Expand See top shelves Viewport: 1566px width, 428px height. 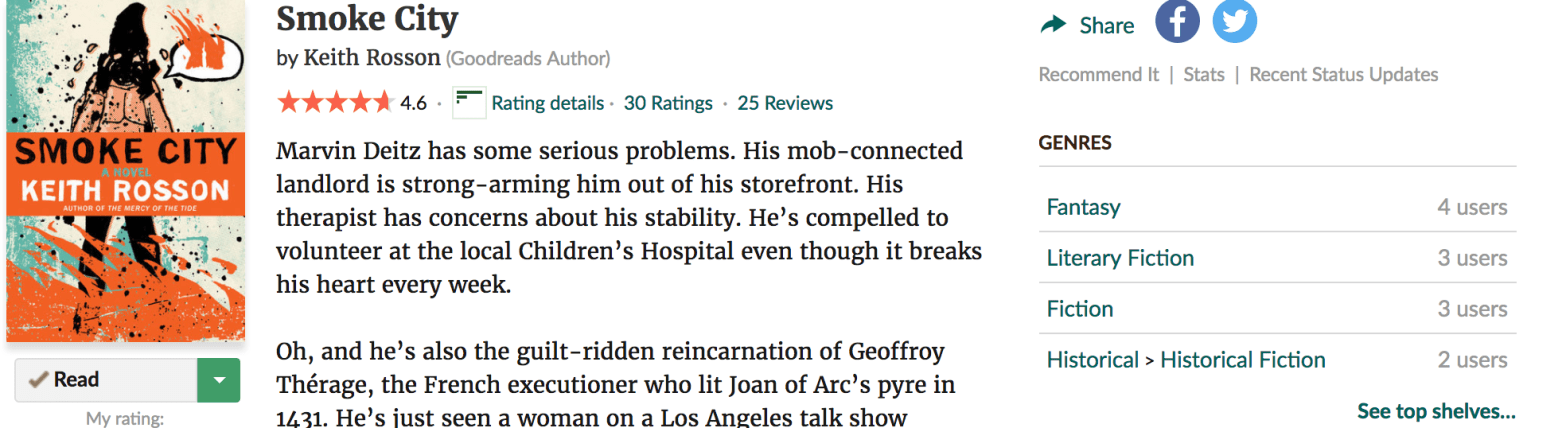(x=1436, y=411)
